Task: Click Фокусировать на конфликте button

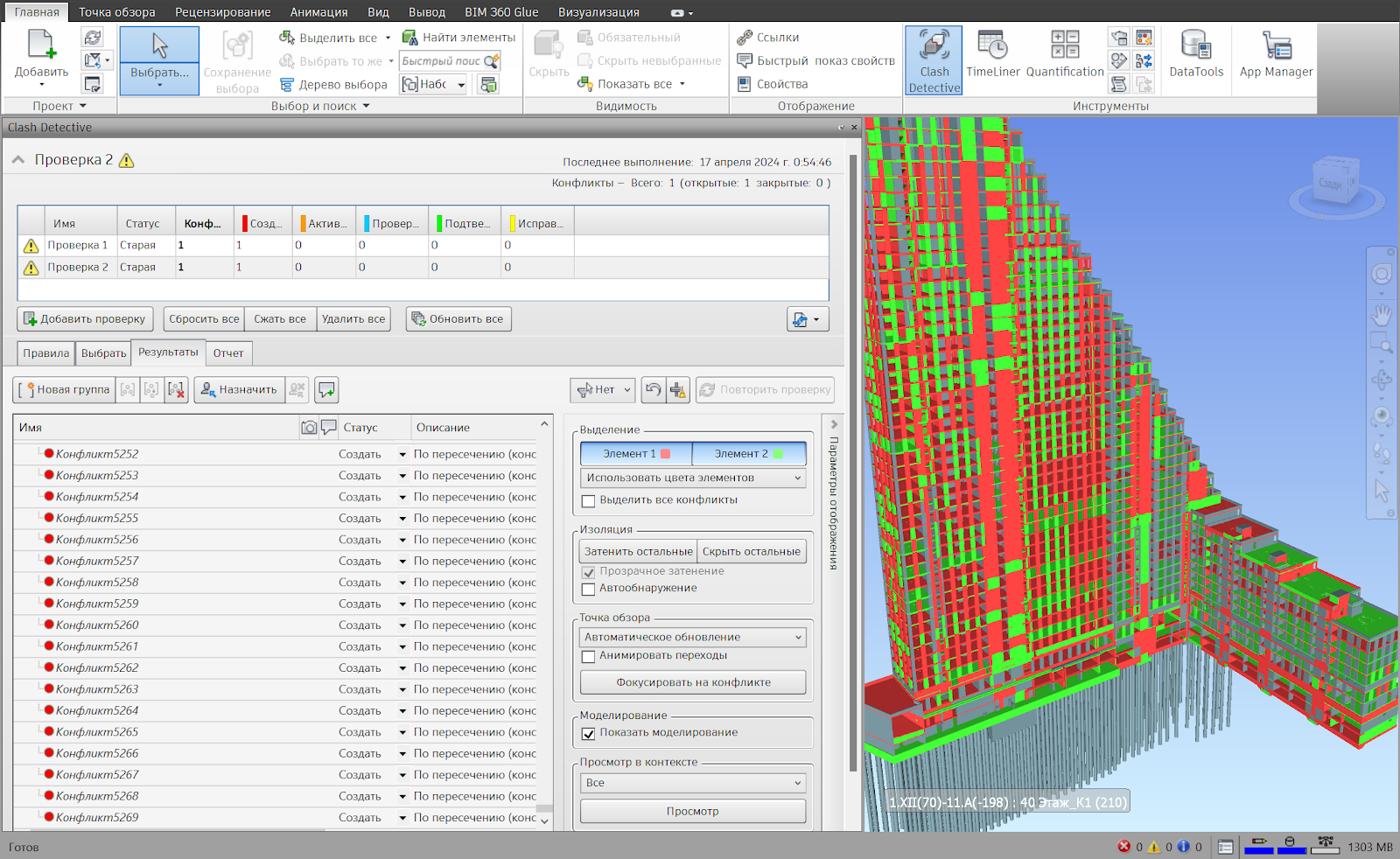Action: click(693, 682)
